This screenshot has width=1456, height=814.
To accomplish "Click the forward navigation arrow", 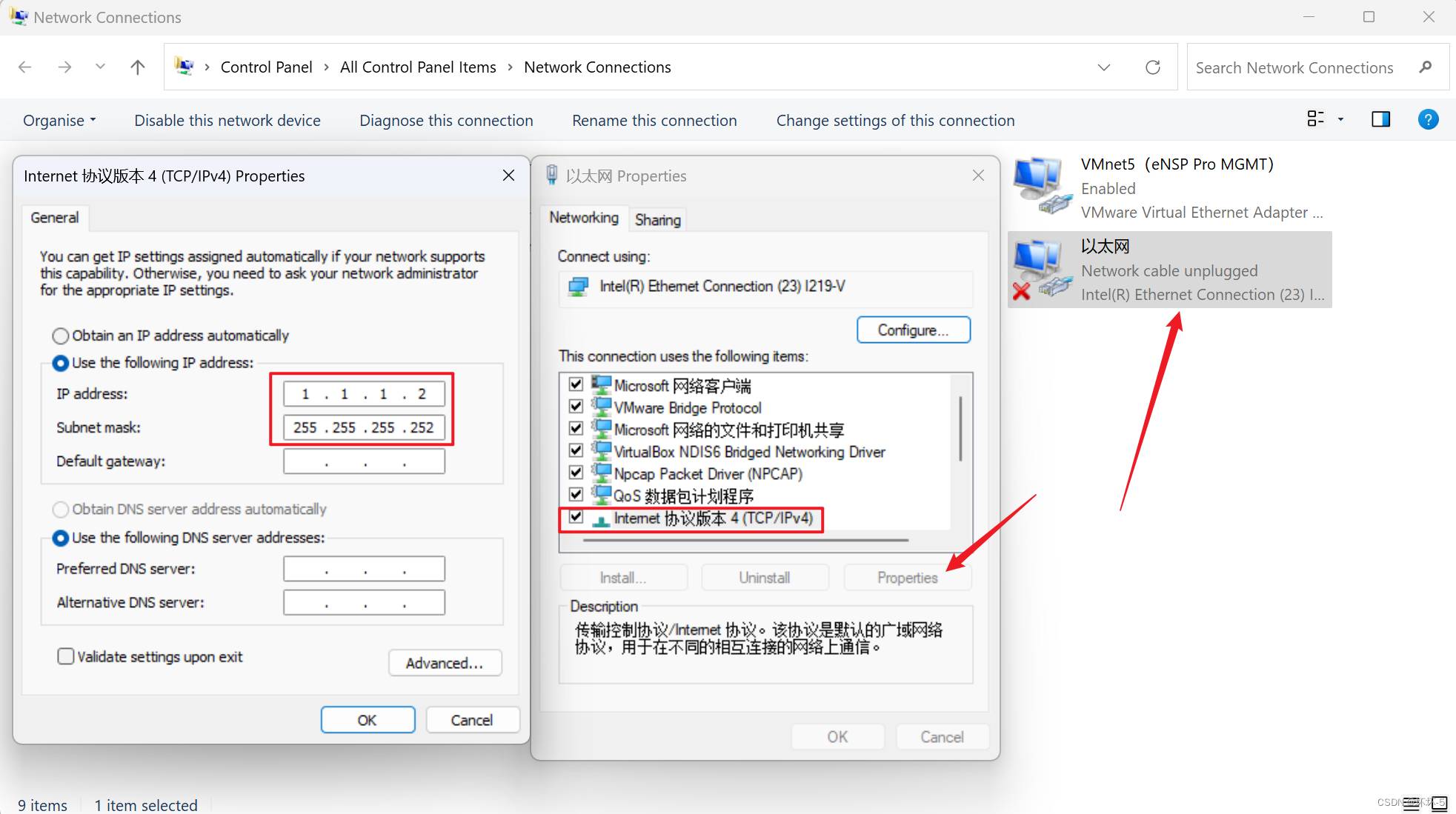I will tap(64, 67).
